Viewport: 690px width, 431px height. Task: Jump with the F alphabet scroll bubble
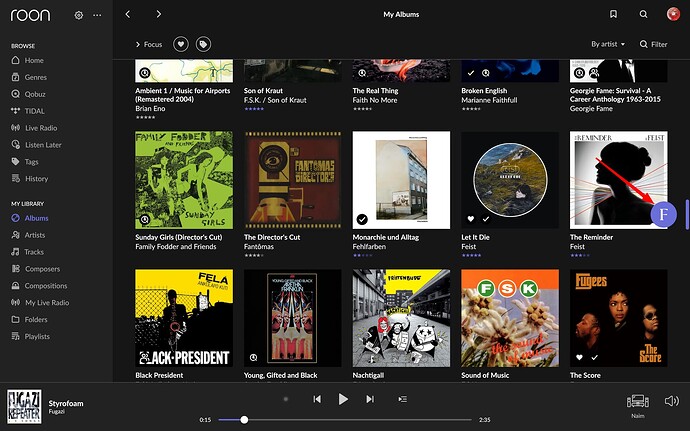click(663, 214)
